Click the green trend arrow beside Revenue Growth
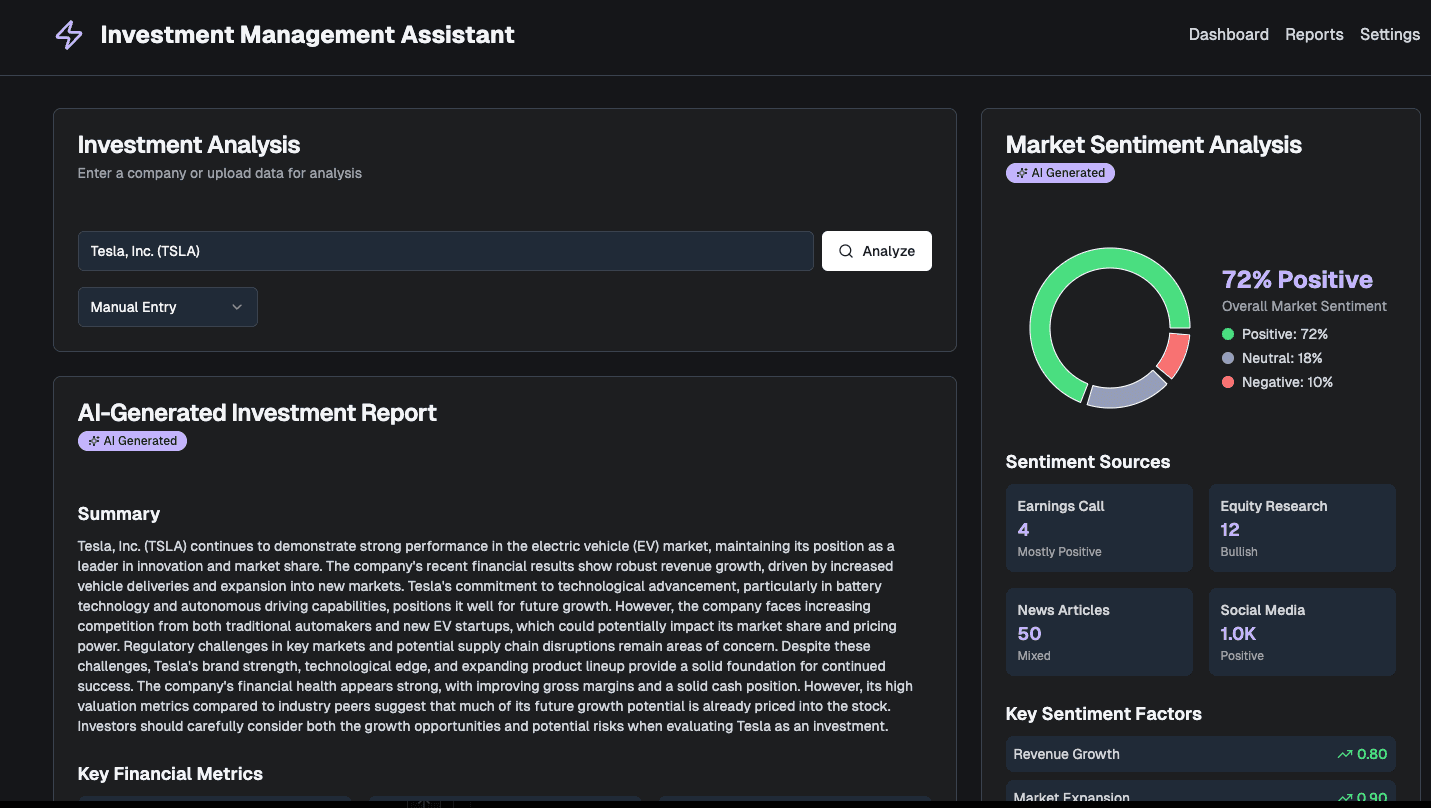Viewport: 1431px width, 808px height. coord(1345,753)
